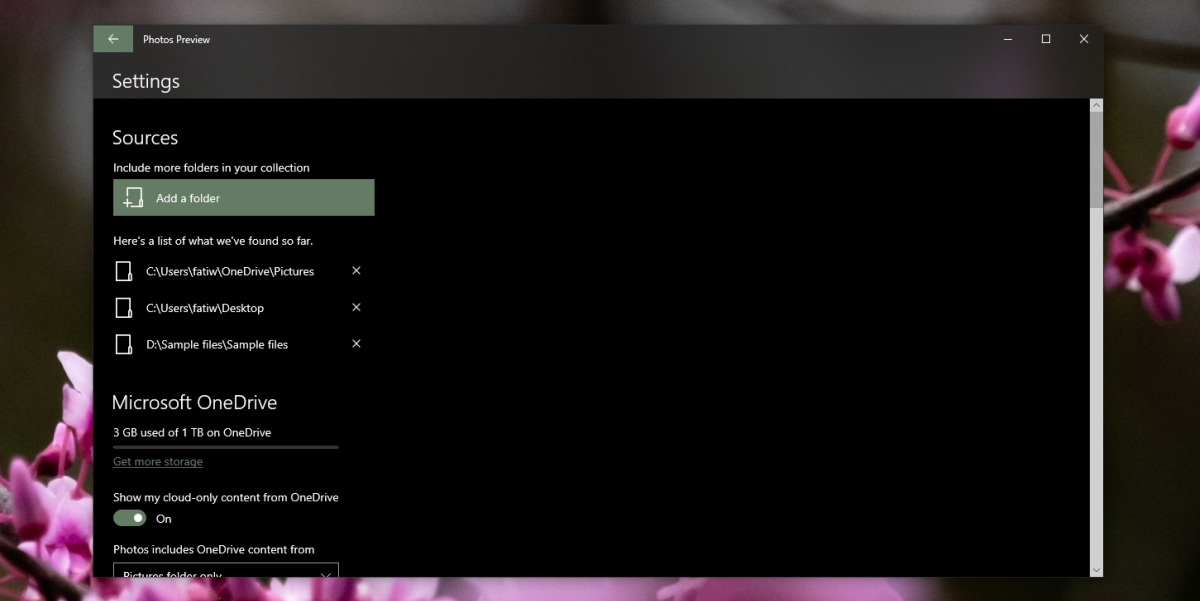Click the folder icon beside D:\Sample files

pyautogui.click(x=124, y=344)
